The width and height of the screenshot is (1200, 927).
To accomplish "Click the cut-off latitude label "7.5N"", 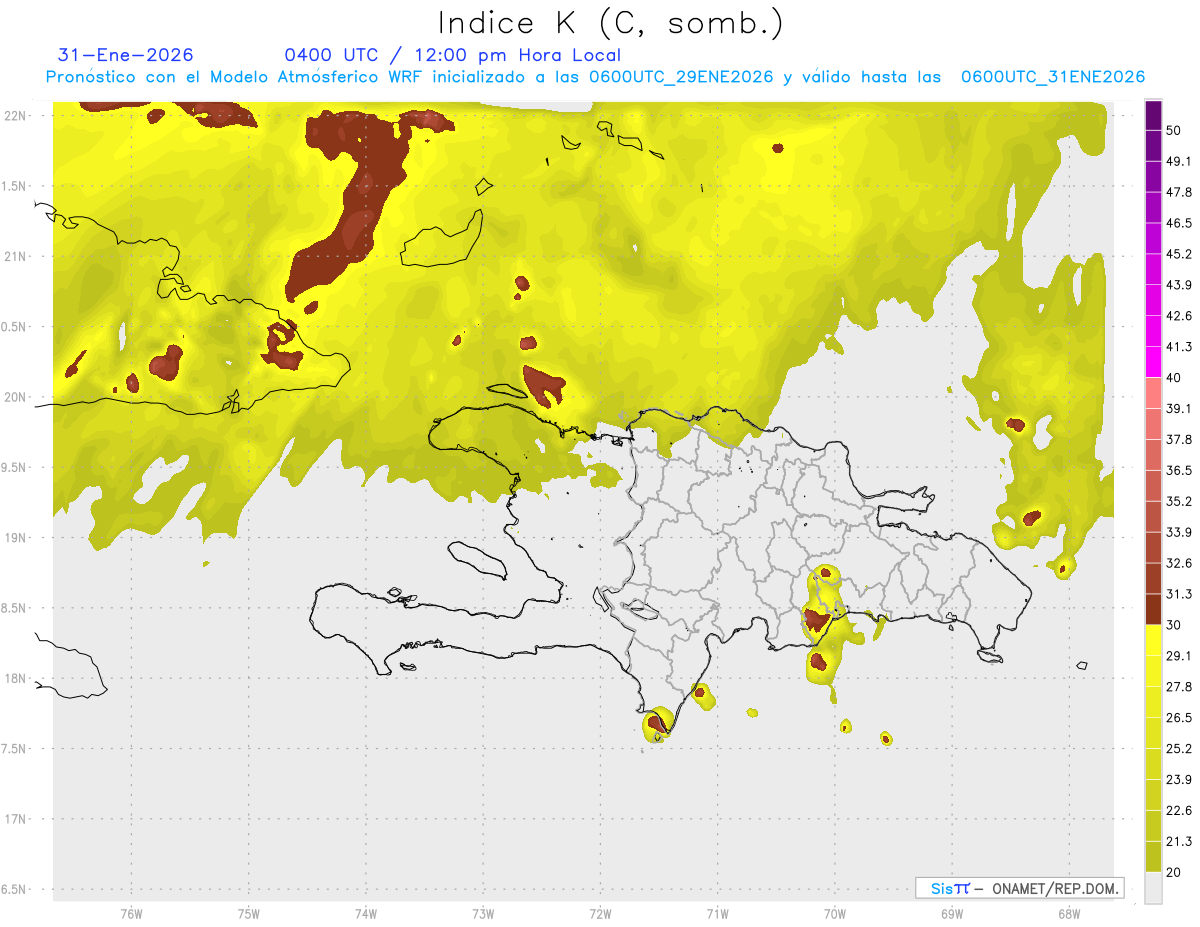I will pyautogui.click(x=14, y=749).
